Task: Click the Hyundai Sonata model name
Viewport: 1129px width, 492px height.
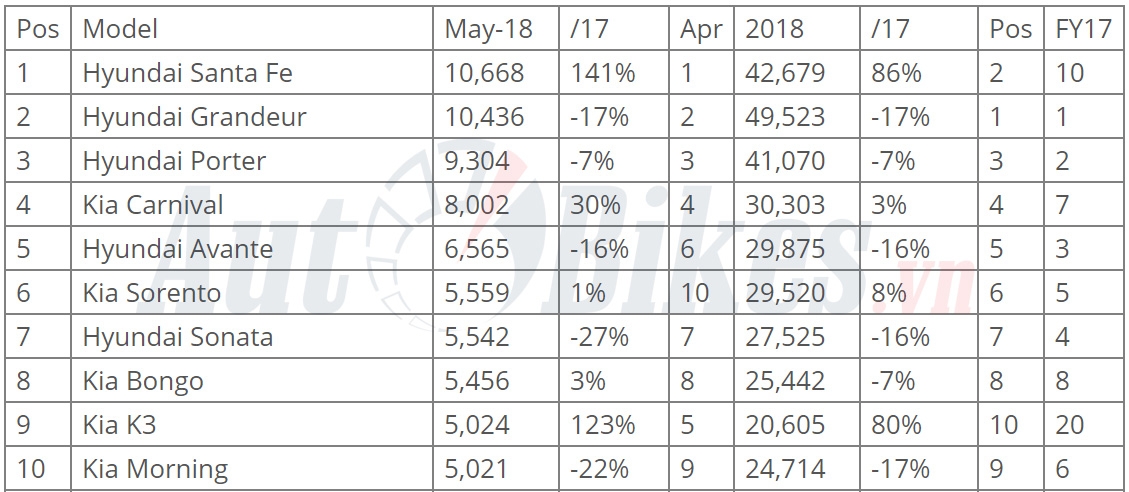Action: click(178, 337)
